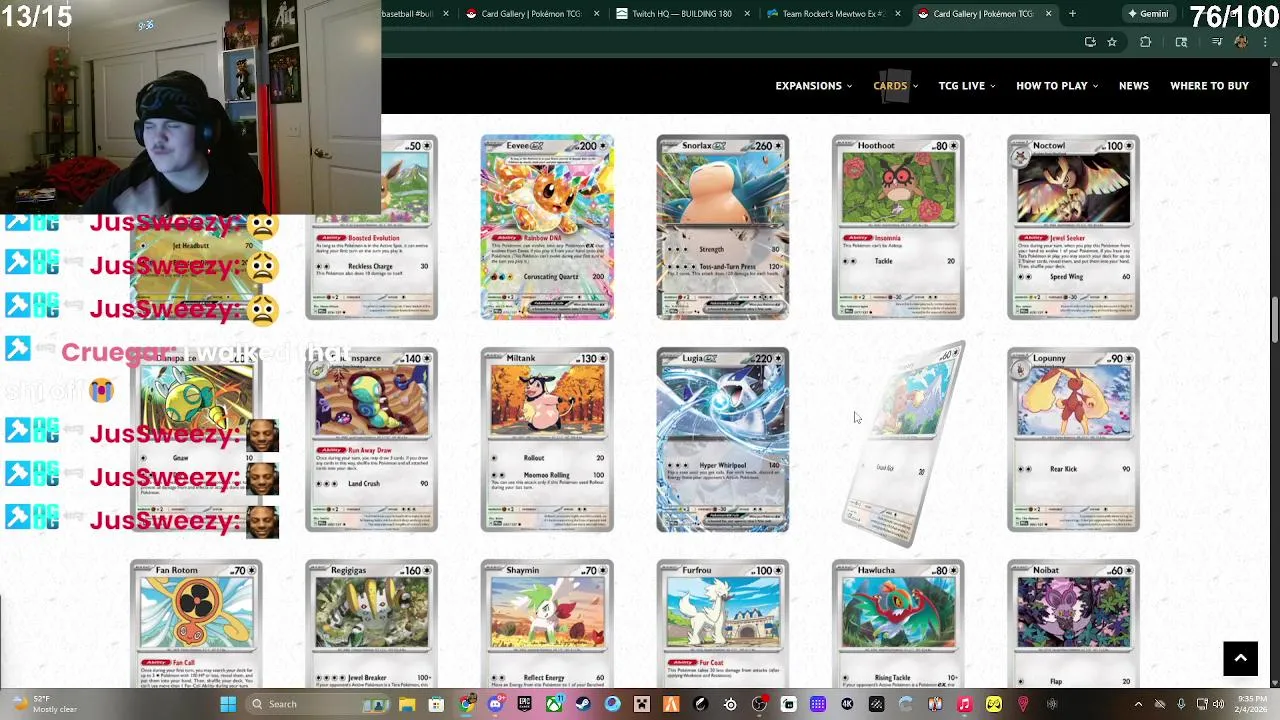Open the Regigigas card
Screen dimensions: 1280x720
click(371, 623)
